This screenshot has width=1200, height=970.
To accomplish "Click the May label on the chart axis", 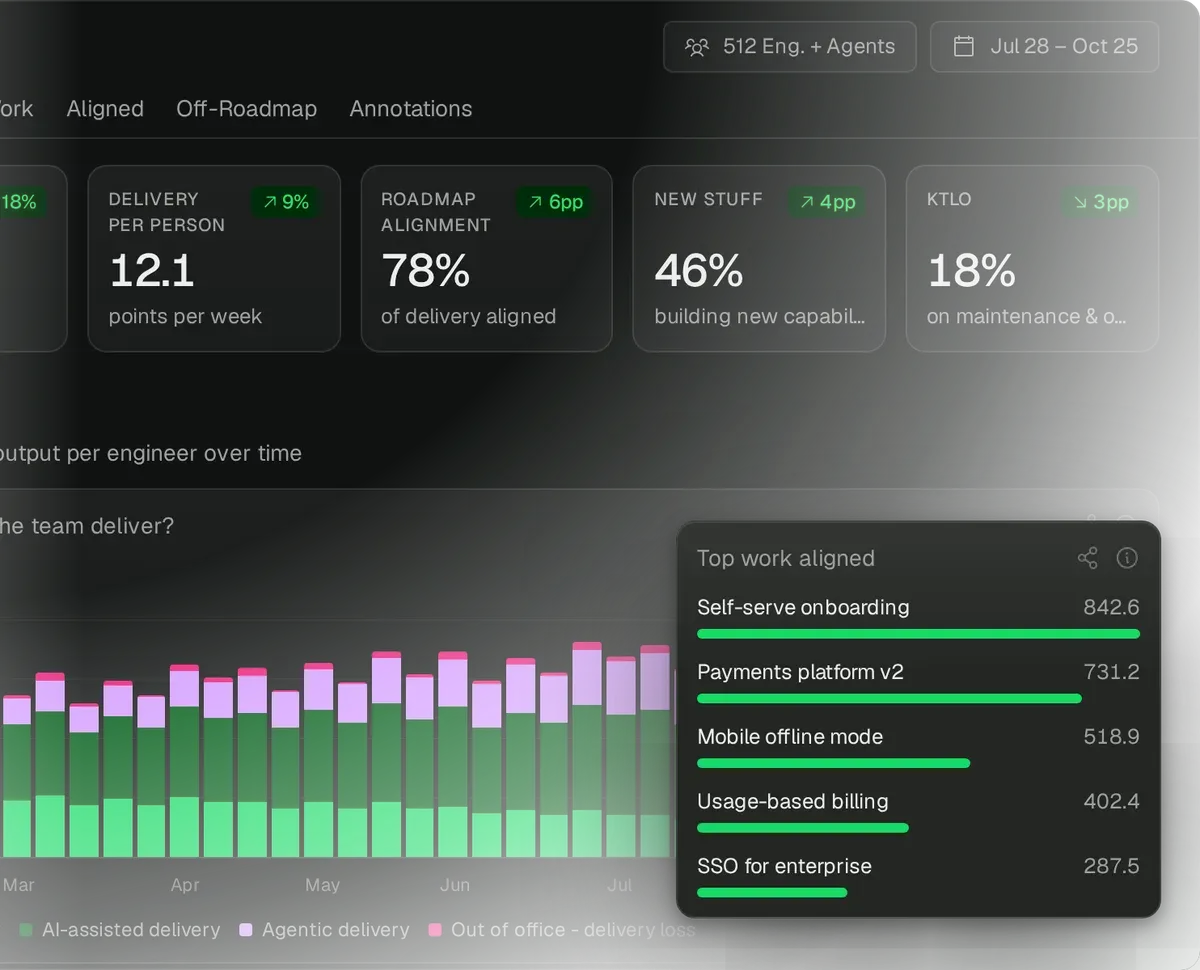I will 322,885.
